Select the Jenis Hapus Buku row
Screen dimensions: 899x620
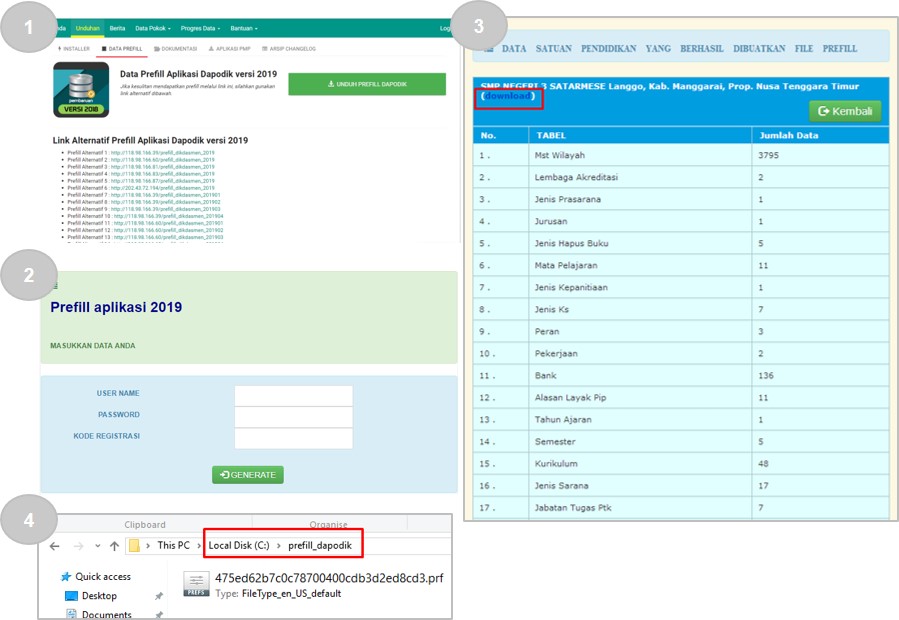point(681,243)
